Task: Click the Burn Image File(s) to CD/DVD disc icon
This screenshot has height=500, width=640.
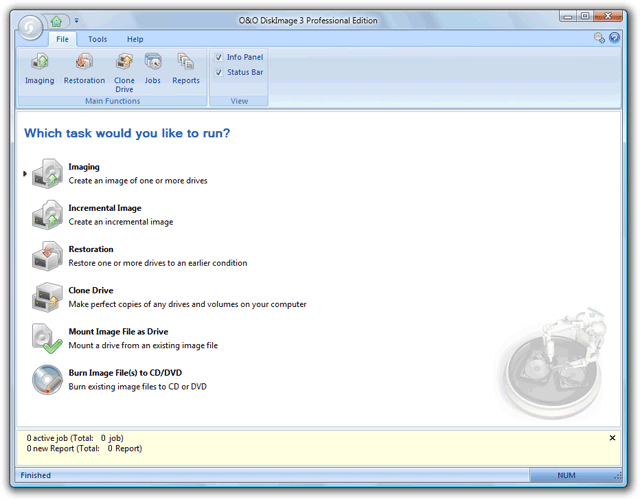Action: click(x=47, y=380)
